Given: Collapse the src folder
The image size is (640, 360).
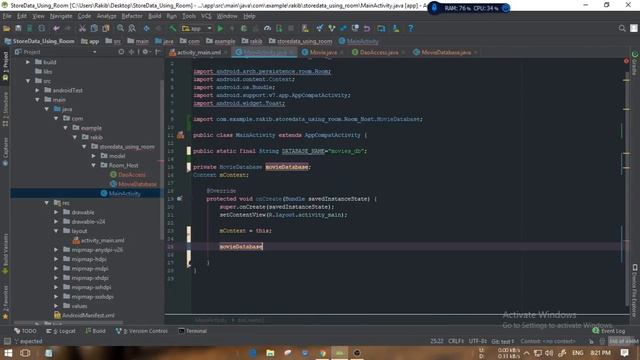Looking at the screenshot, I should [x=28, y=81].
